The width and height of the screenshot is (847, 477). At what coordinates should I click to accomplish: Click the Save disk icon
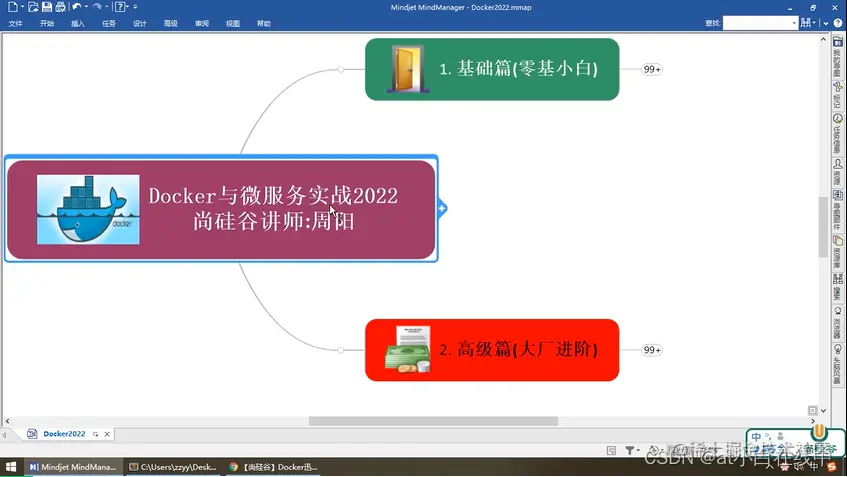pyautogui.click(x=47, y=7)
